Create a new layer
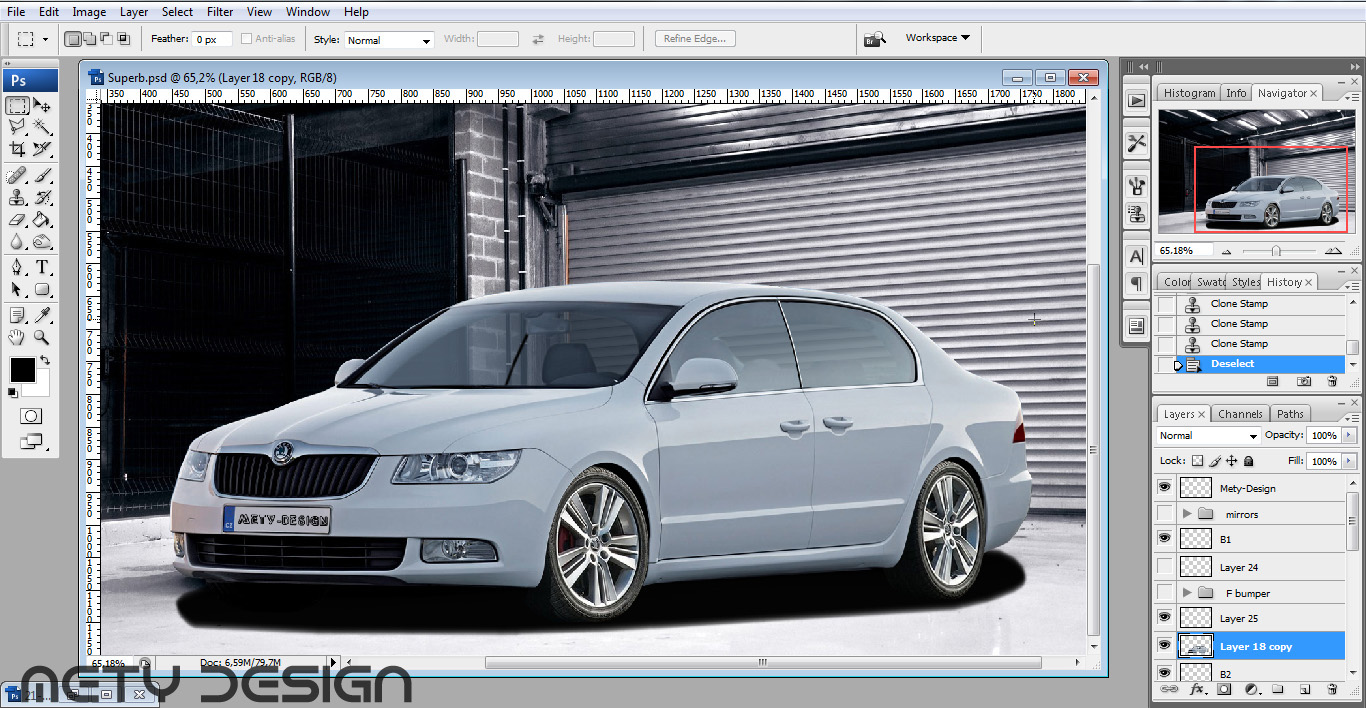The width and height of the screenshot is (1366, 708). point(1304,689)
